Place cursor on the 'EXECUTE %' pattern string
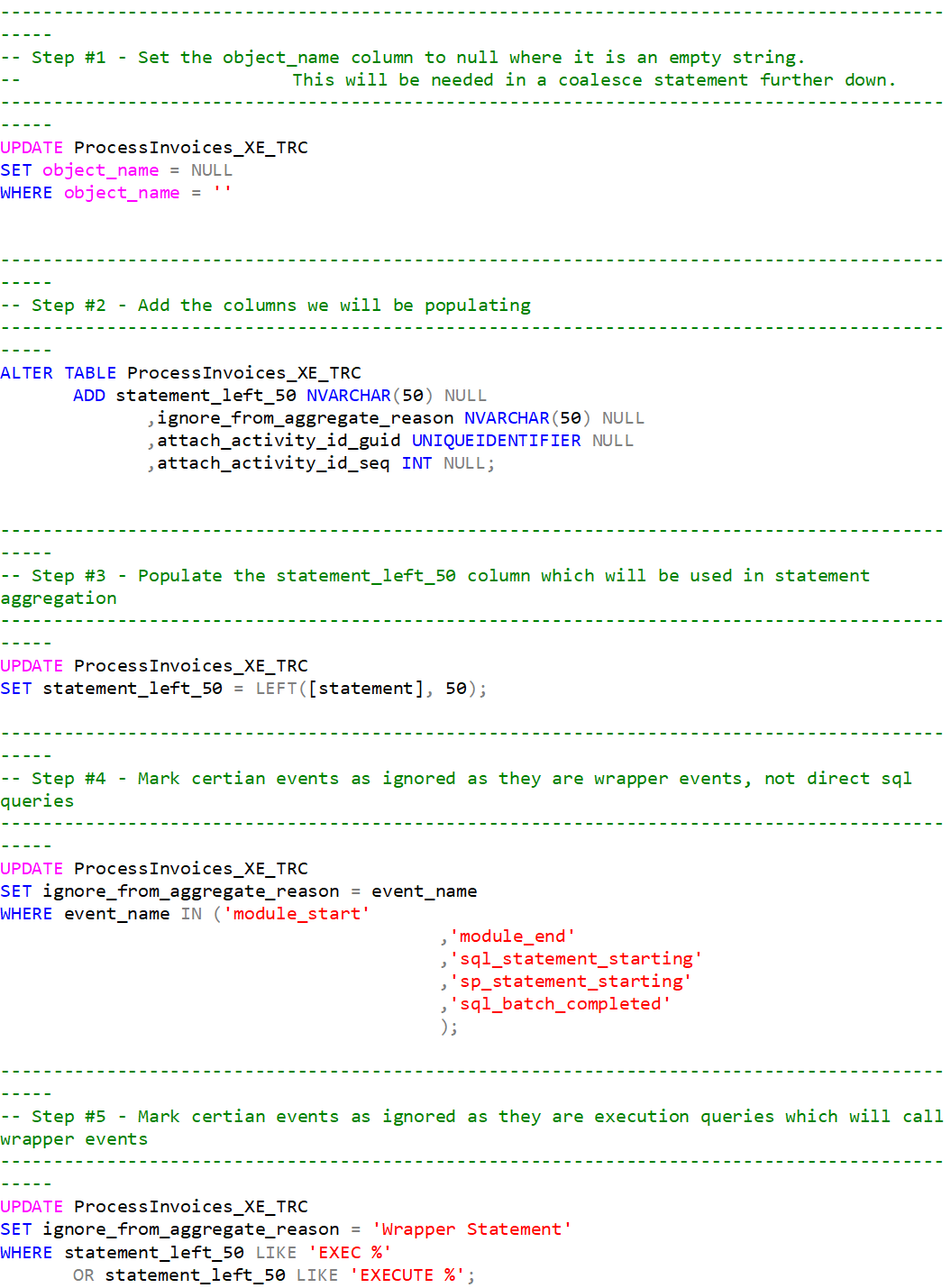This screenshot has height=1288, width=951. coord(407,1275)
